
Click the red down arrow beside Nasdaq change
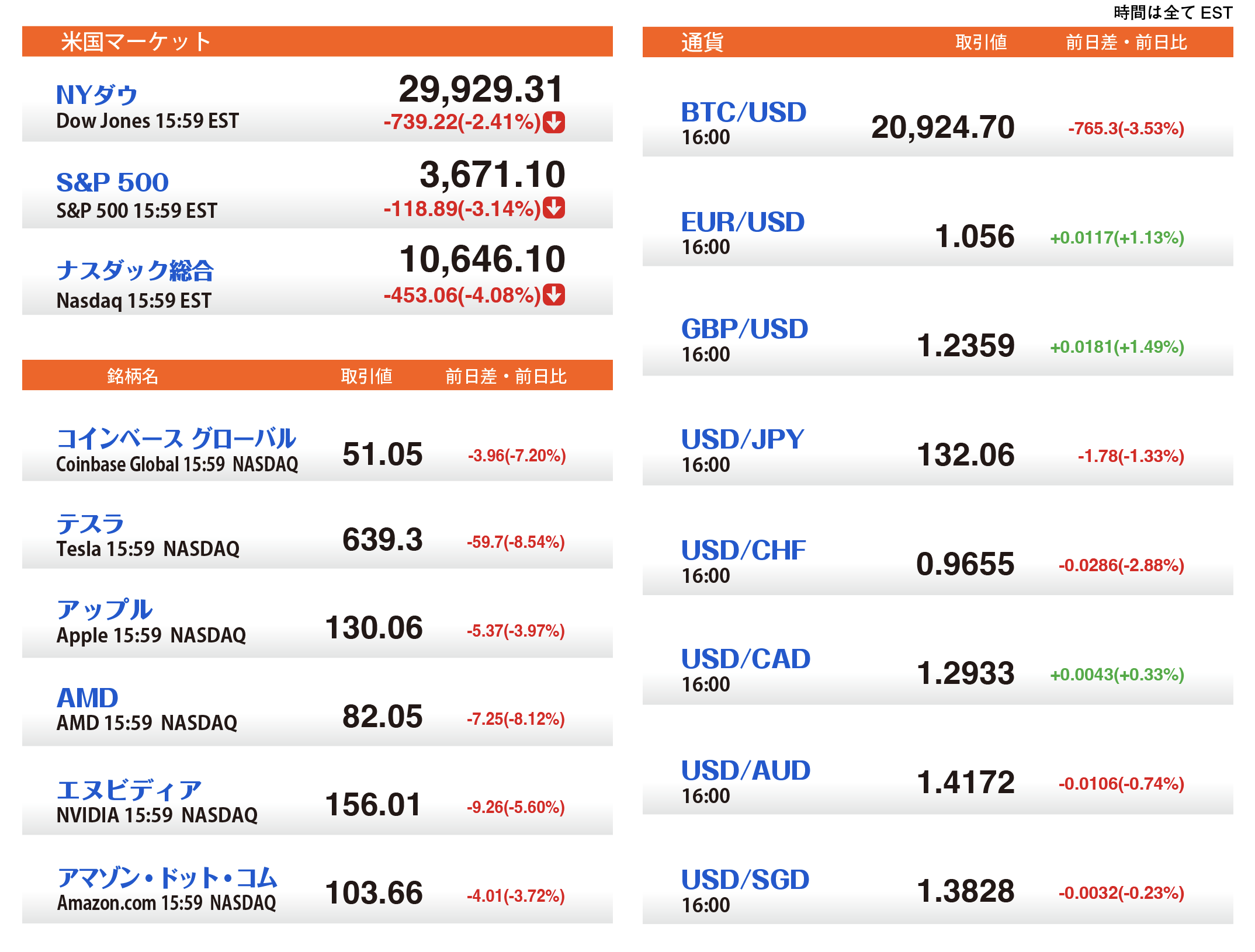553,295
